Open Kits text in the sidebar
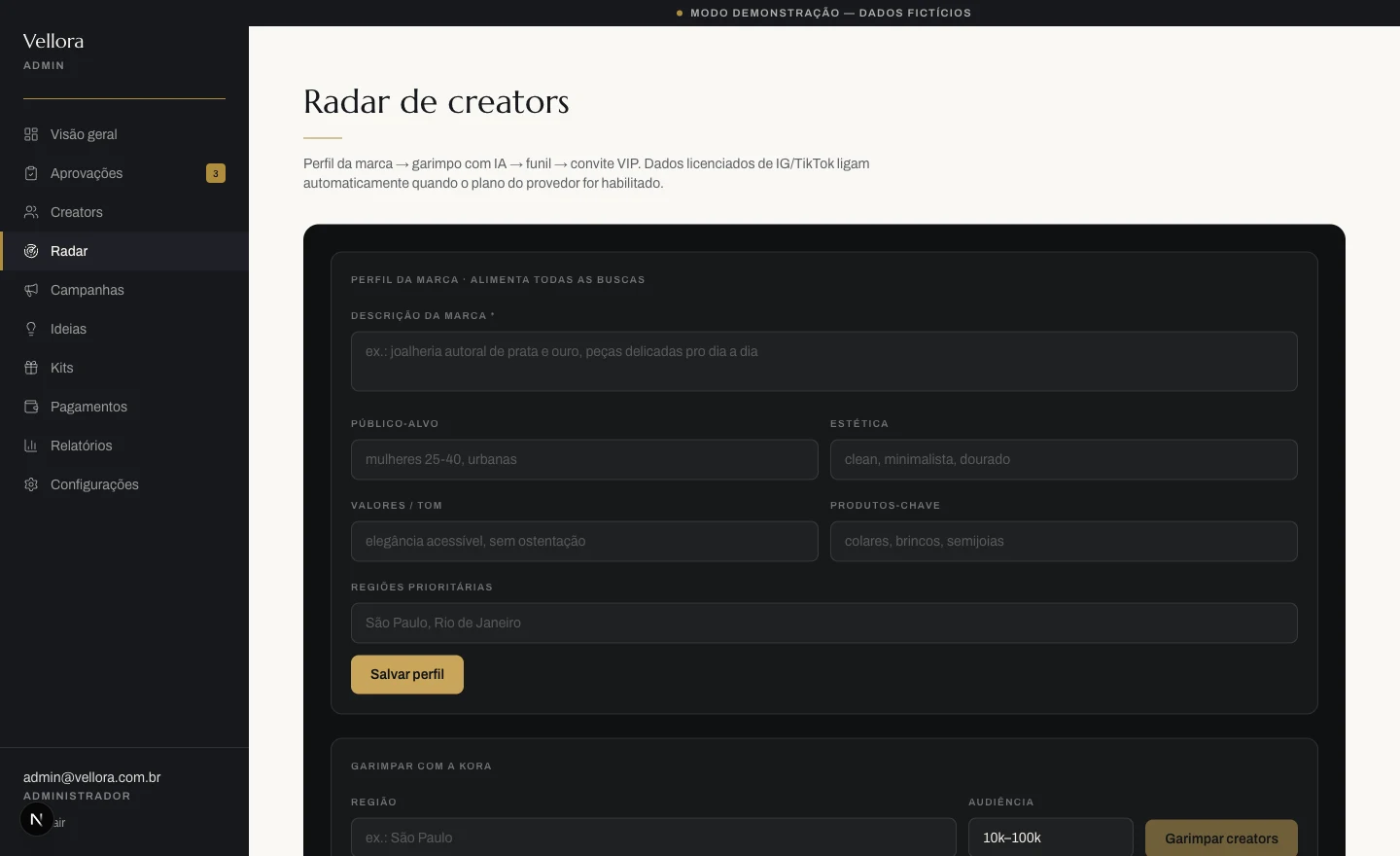 (62, 368)
